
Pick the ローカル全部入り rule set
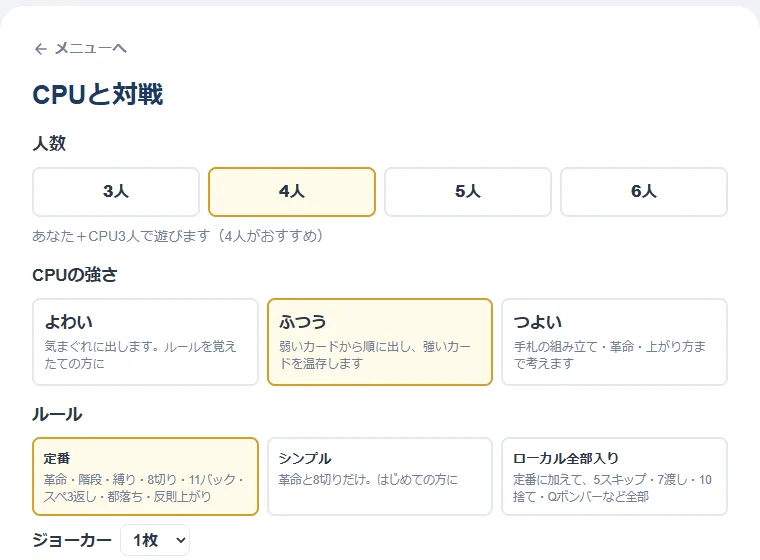click(x=614, y=476)
